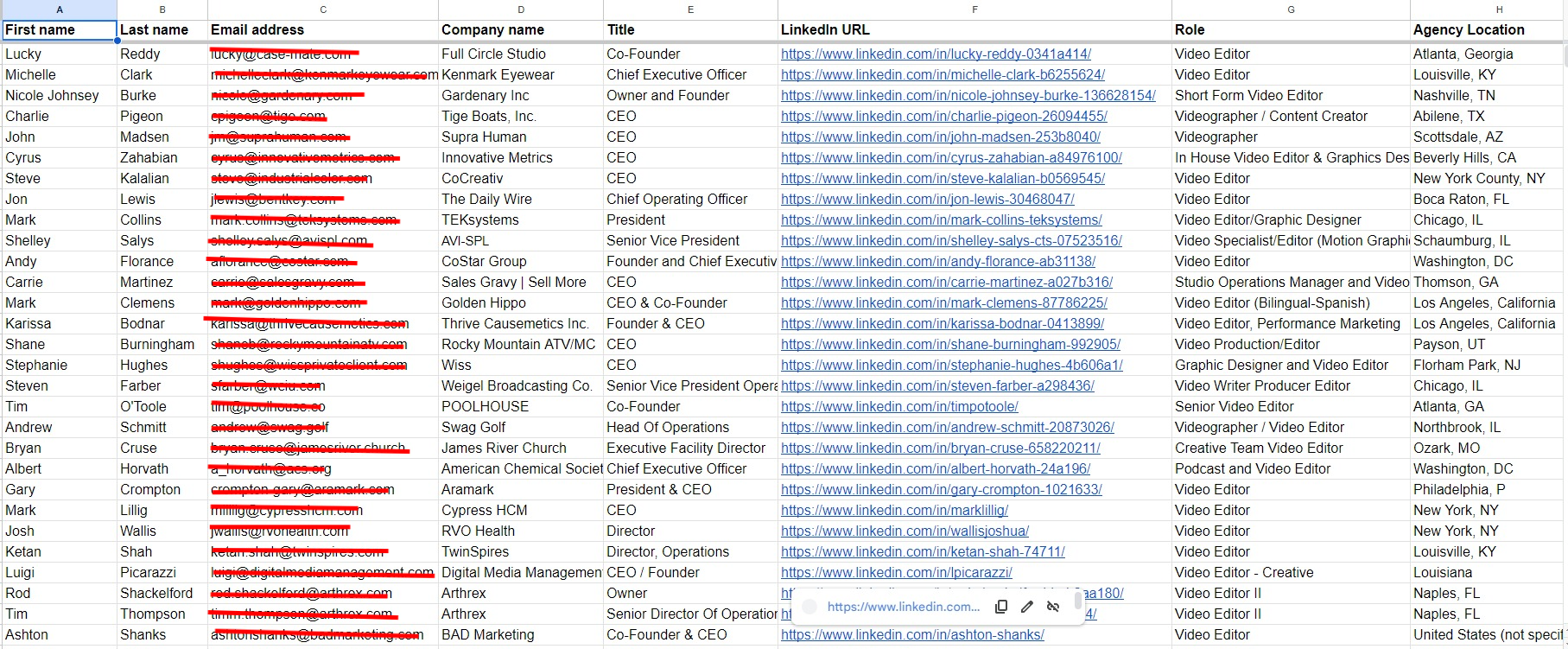The height and width of the screenshot is (649, 1568).
Task: Click the "Beverly Hills, CA" cell
Action: [1487, 157]
